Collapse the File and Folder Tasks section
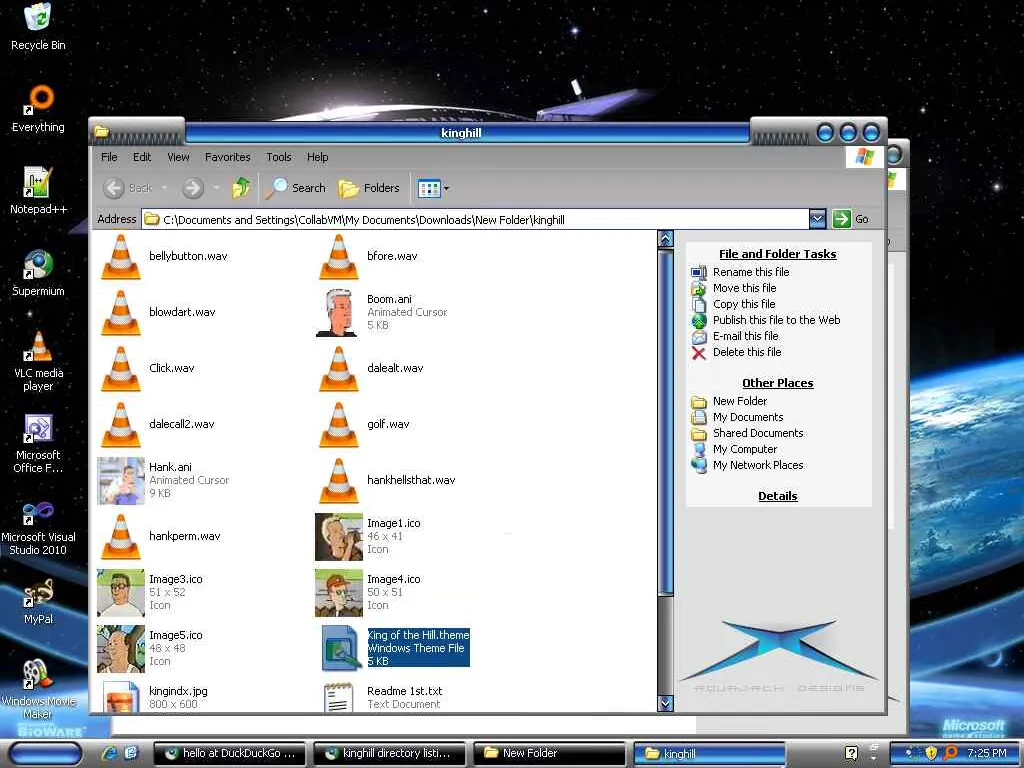This screenshot has height=768, width=1024. coord(777,254)
